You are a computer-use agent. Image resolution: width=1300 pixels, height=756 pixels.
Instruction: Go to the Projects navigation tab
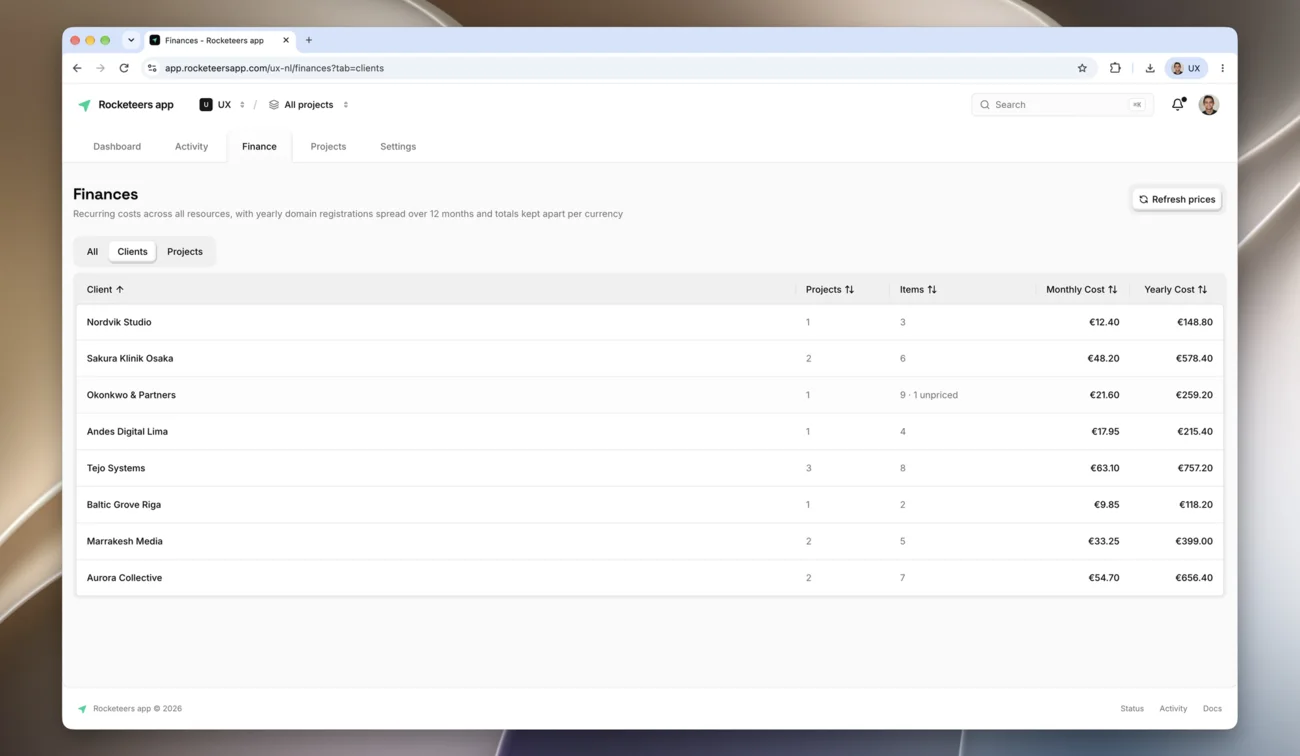click(328, 146)
